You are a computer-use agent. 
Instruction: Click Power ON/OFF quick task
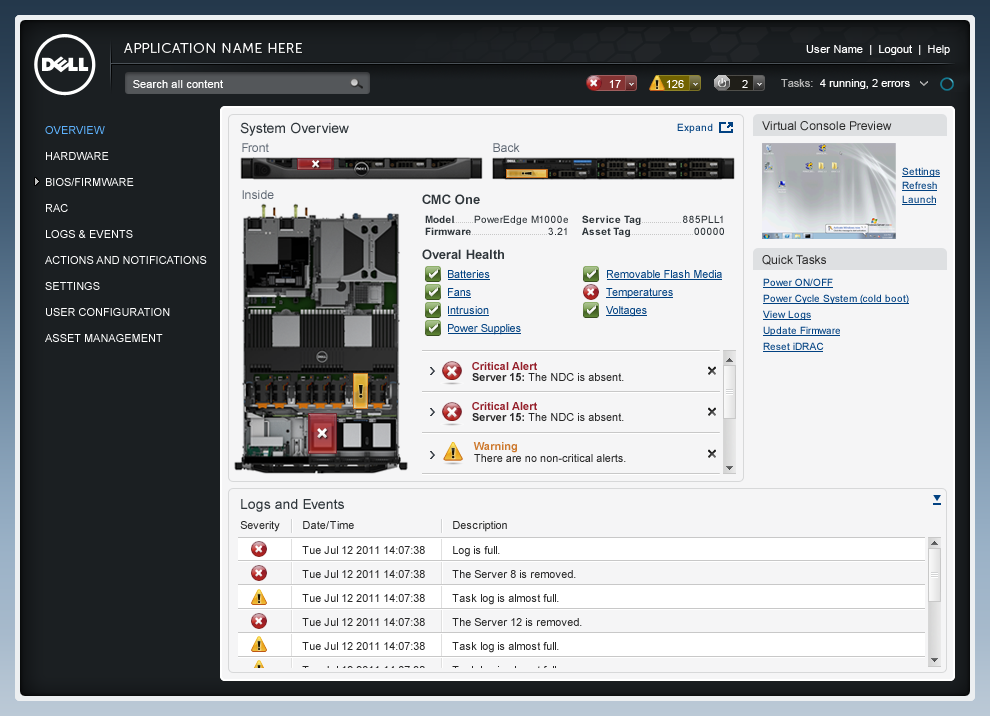[x=797, y=282]
